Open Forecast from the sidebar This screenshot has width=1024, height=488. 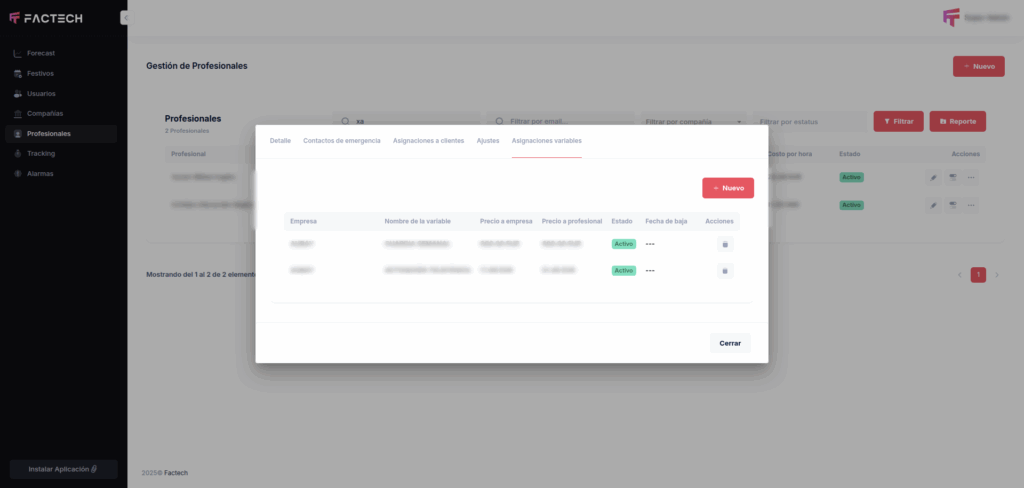(x=40, y=53)
